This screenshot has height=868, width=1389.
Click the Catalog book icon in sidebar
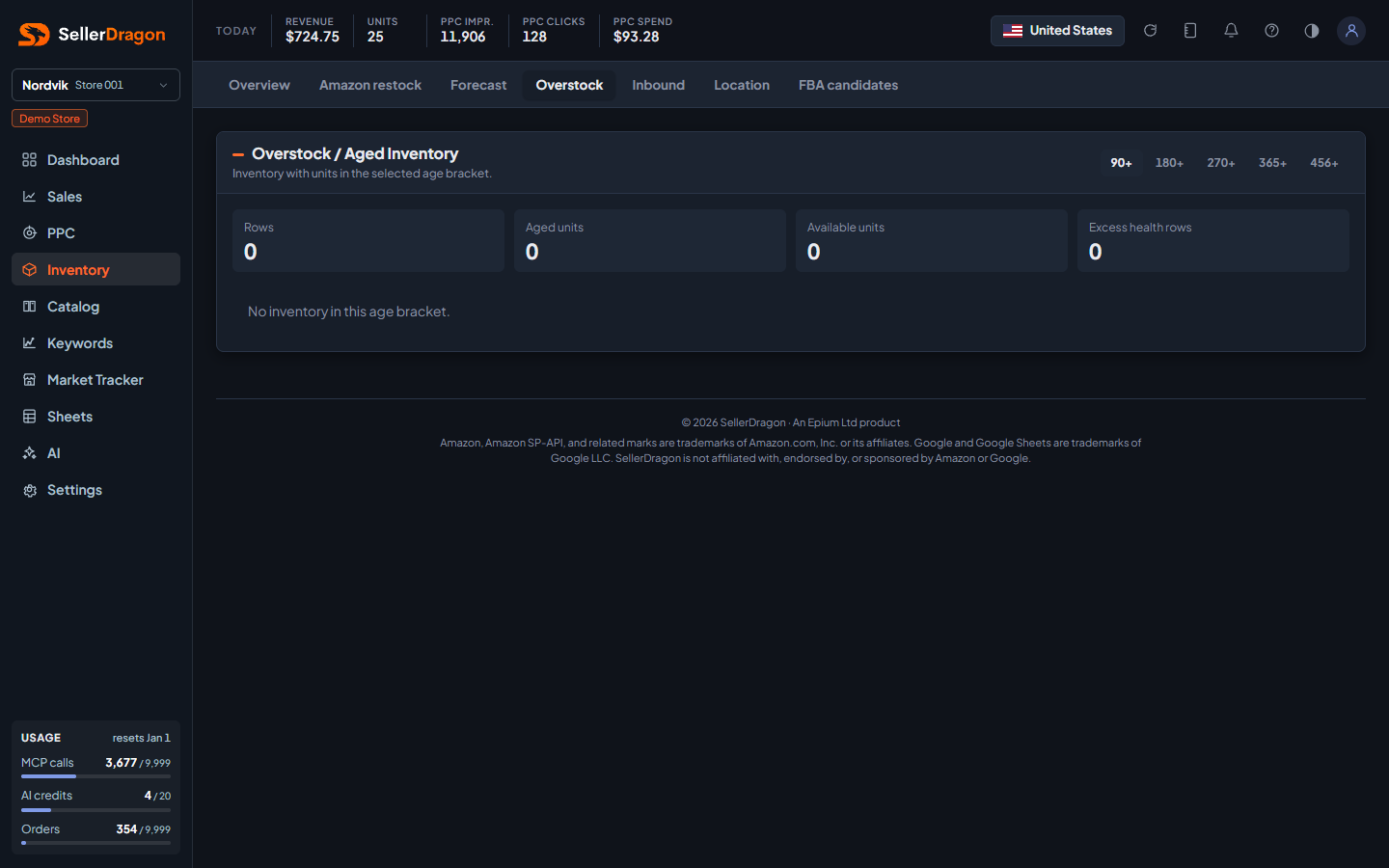click(30, 307)
